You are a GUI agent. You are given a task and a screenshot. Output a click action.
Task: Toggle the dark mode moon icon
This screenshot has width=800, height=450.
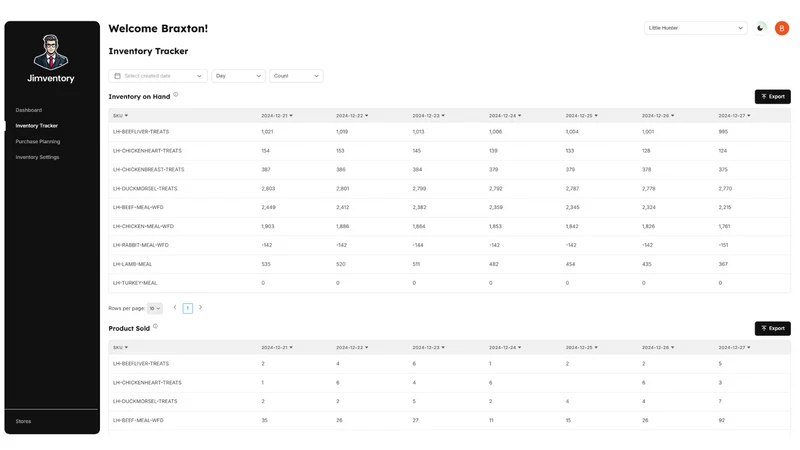pos(760,28)
